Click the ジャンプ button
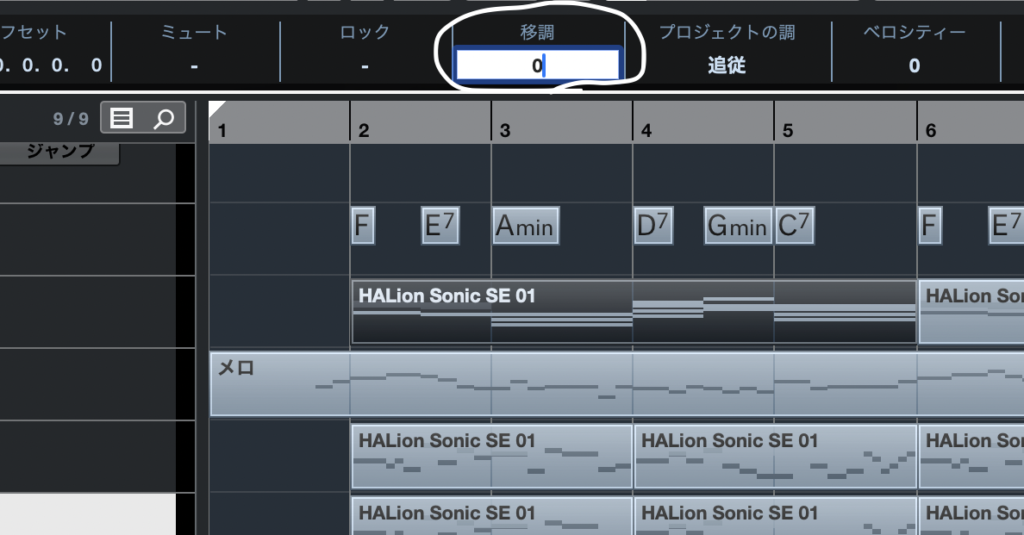Image resolution: width=1024 pixels, height=535 pixels. coord(60,152)
